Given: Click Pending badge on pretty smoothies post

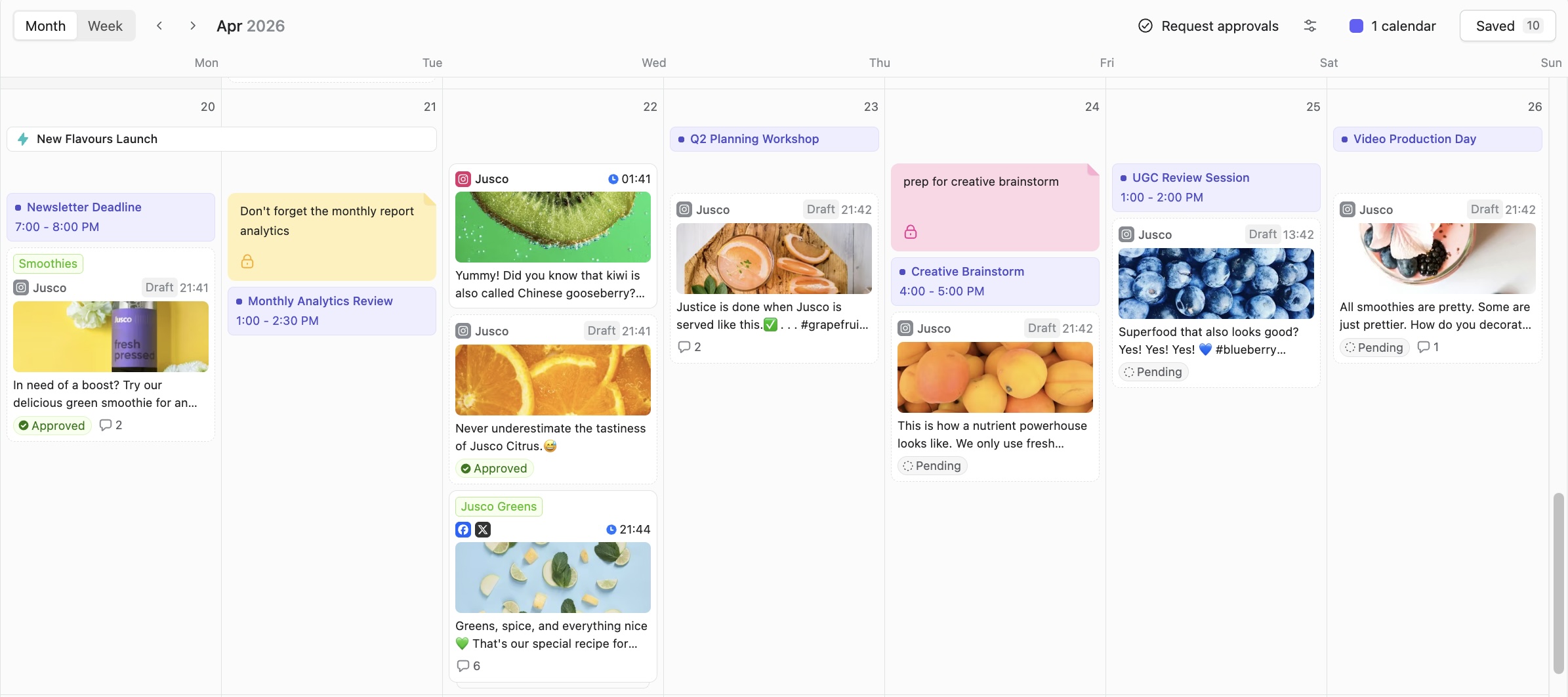Looking at the screenshot, I should 1374,347.
